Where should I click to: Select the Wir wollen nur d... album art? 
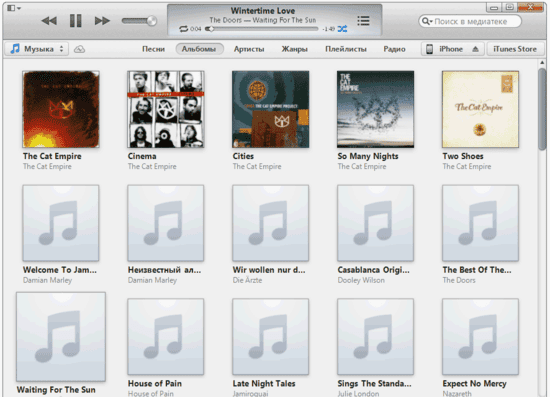click(x=270, y=223)
